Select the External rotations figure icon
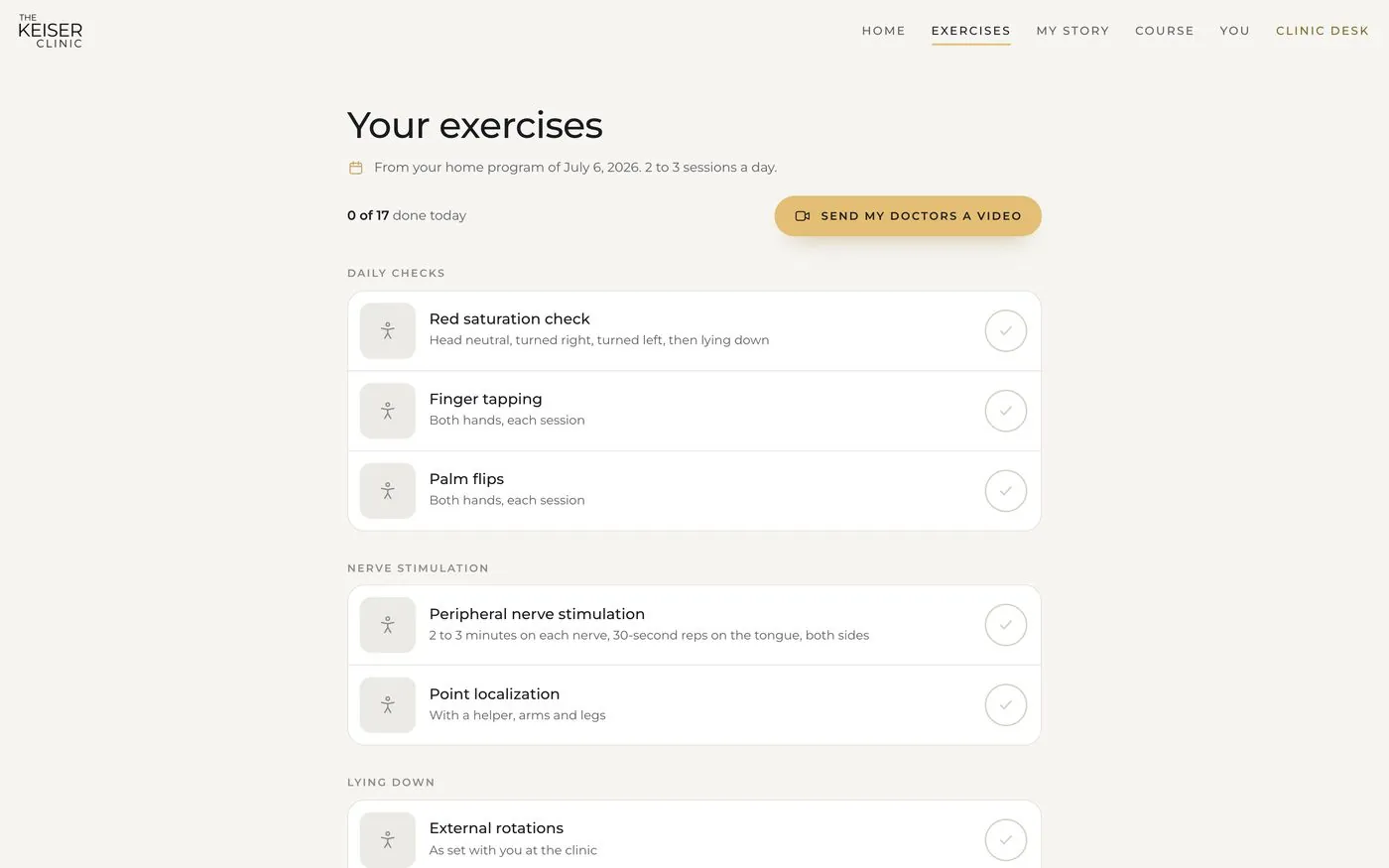The width and height of the screenshot is (1389, 868). coord(387,839)
